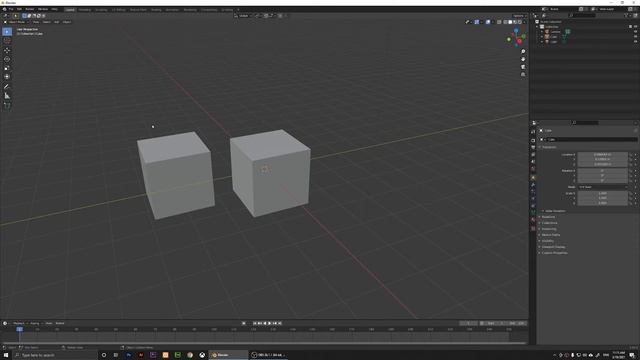Open the timeline Keying menu button
Image resolution: width=640 pixels, height=360 pixels.
click(x=35, y=323)
